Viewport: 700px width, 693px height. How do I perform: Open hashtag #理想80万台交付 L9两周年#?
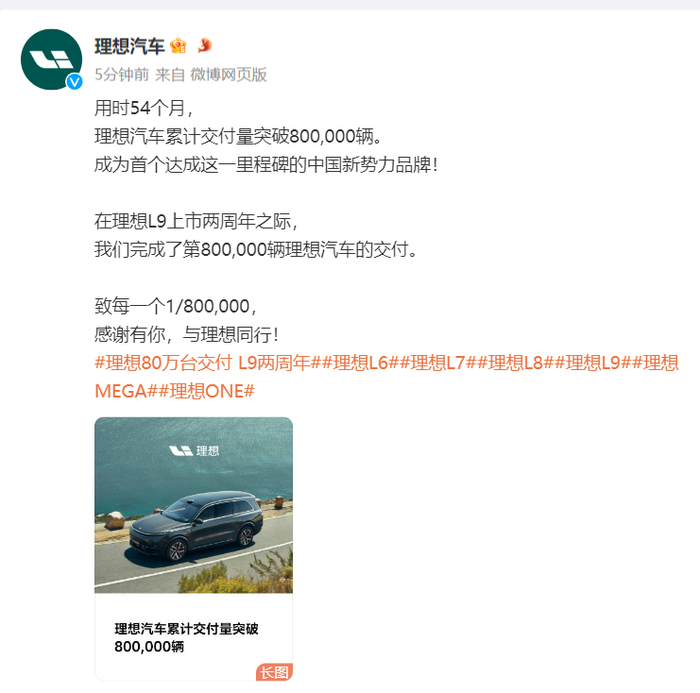[208, 363]
